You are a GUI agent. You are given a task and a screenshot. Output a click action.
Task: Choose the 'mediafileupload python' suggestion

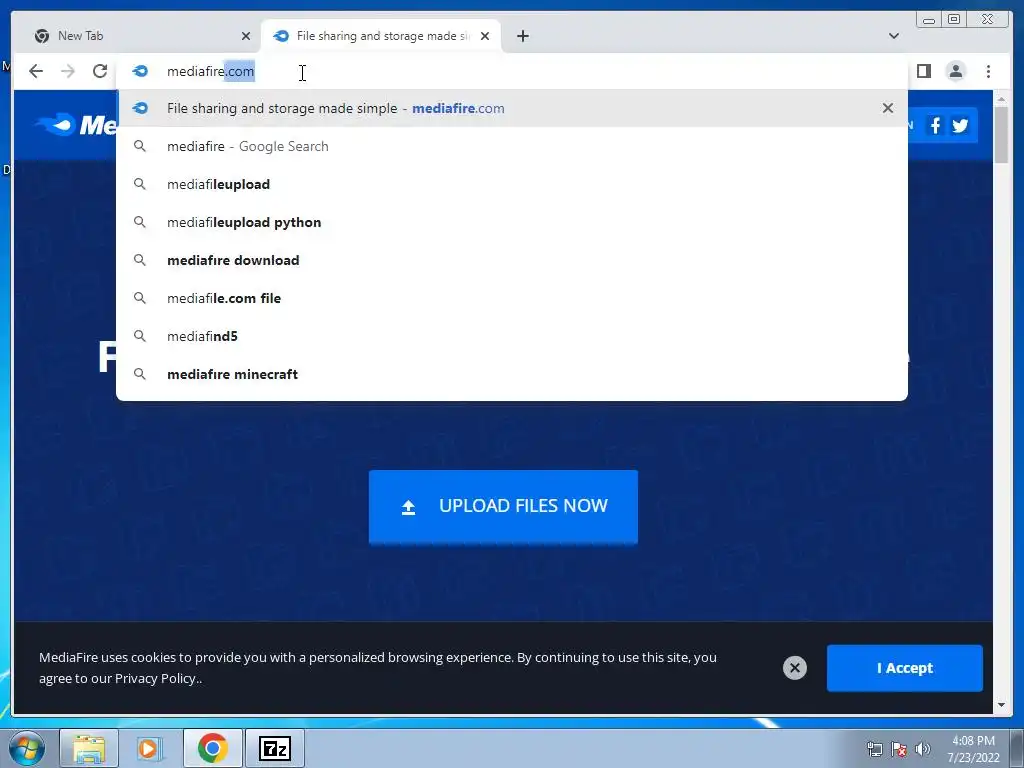click(511, 222)
